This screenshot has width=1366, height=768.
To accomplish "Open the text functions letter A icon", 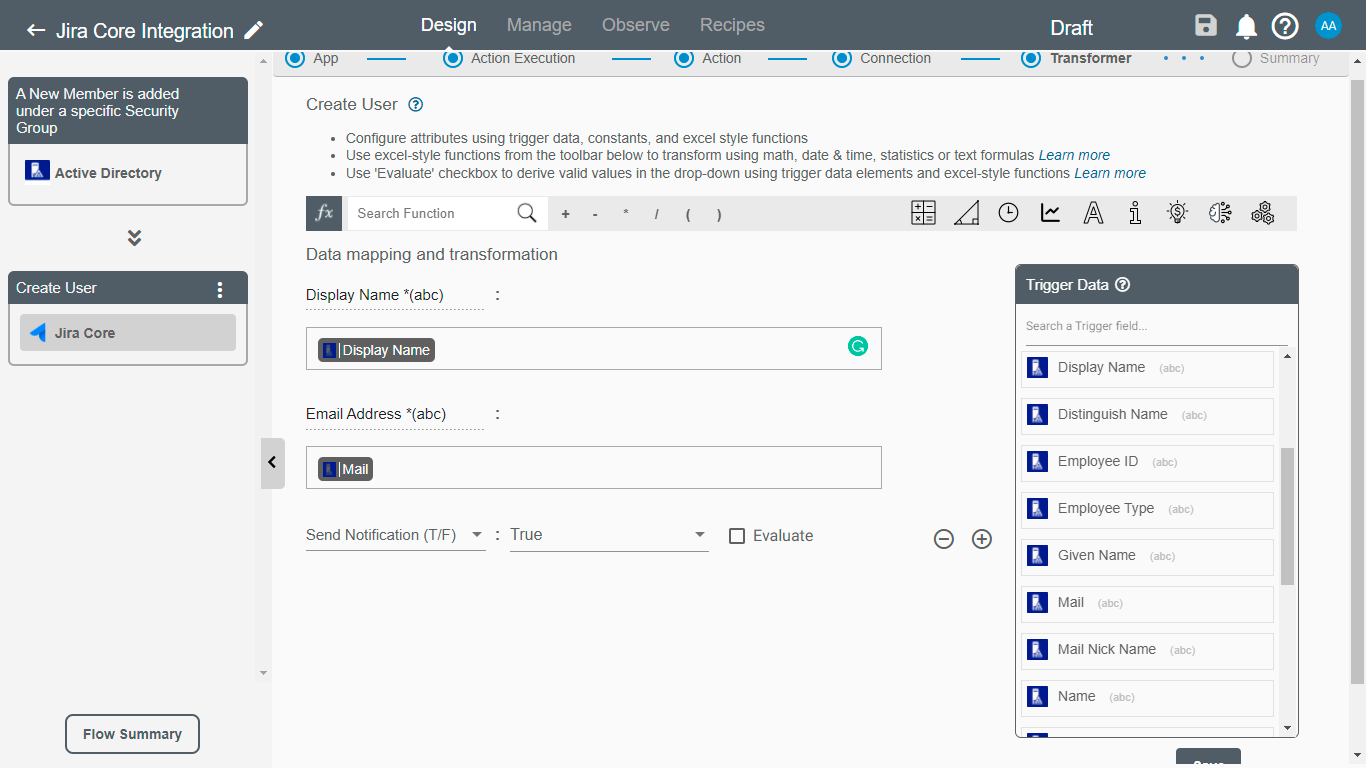I will coord(1093,213).
